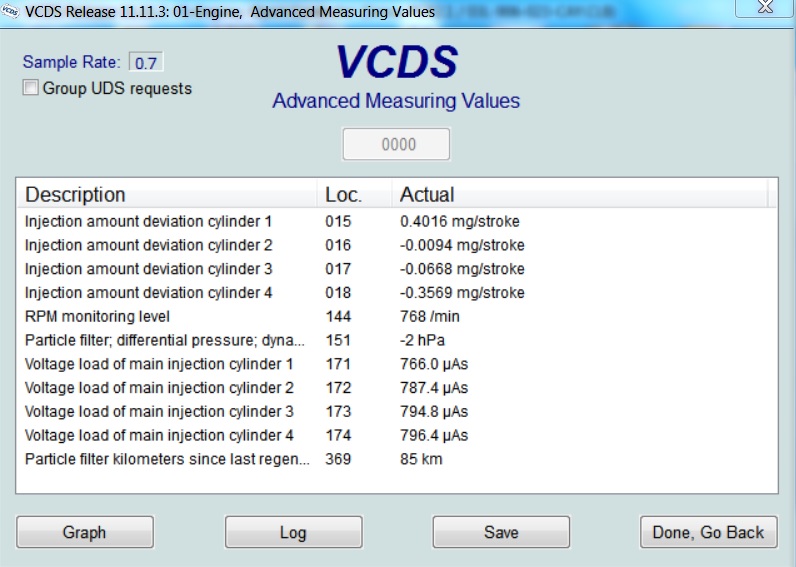
Task: Close the VCDS window
Action: (x=765, y=8)
